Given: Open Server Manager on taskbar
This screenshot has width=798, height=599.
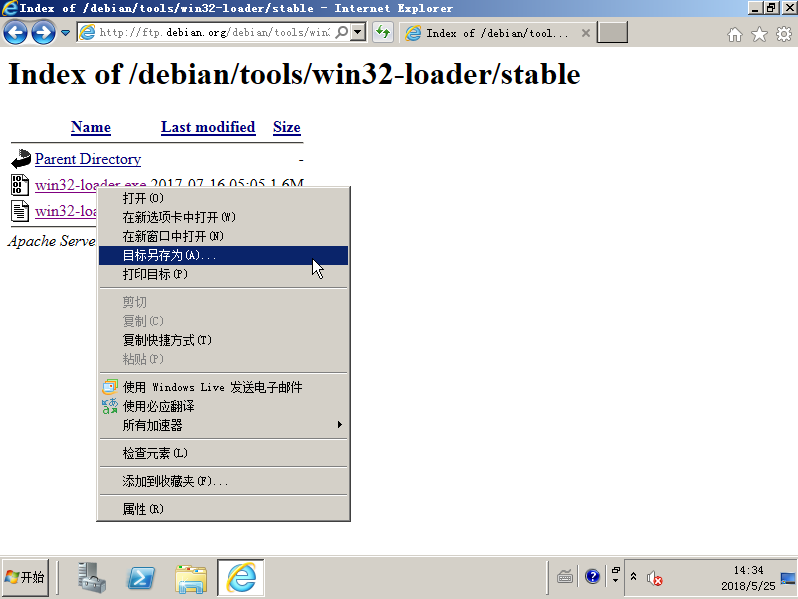Looking at the screenshot, I should pos(92,577).
